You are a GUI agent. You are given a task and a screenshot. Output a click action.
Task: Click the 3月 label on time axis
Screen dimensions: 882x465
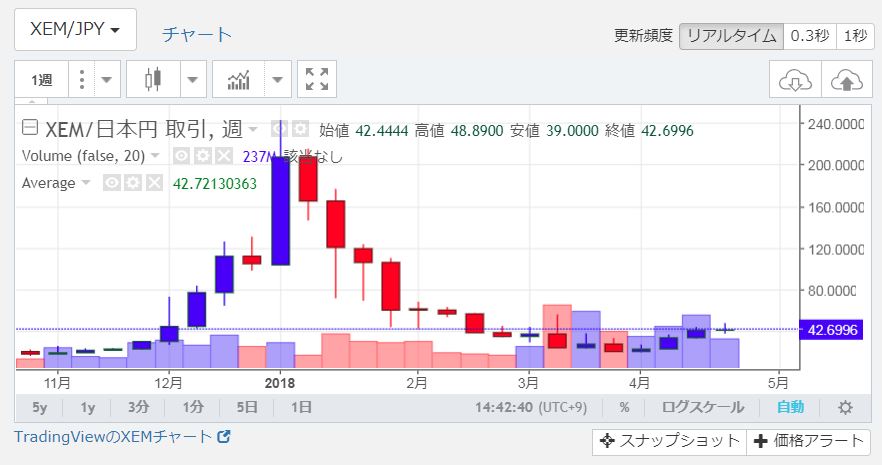(x=528, y=383)
